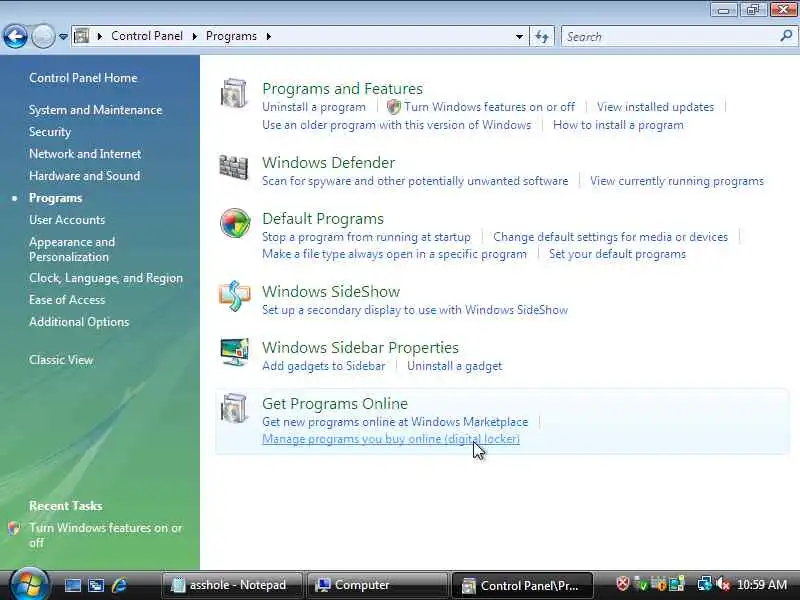This screenshot has height=600, width=800.
Task: Click the shield icon next to Recent Tasks entry
Action: coord(14,528)
